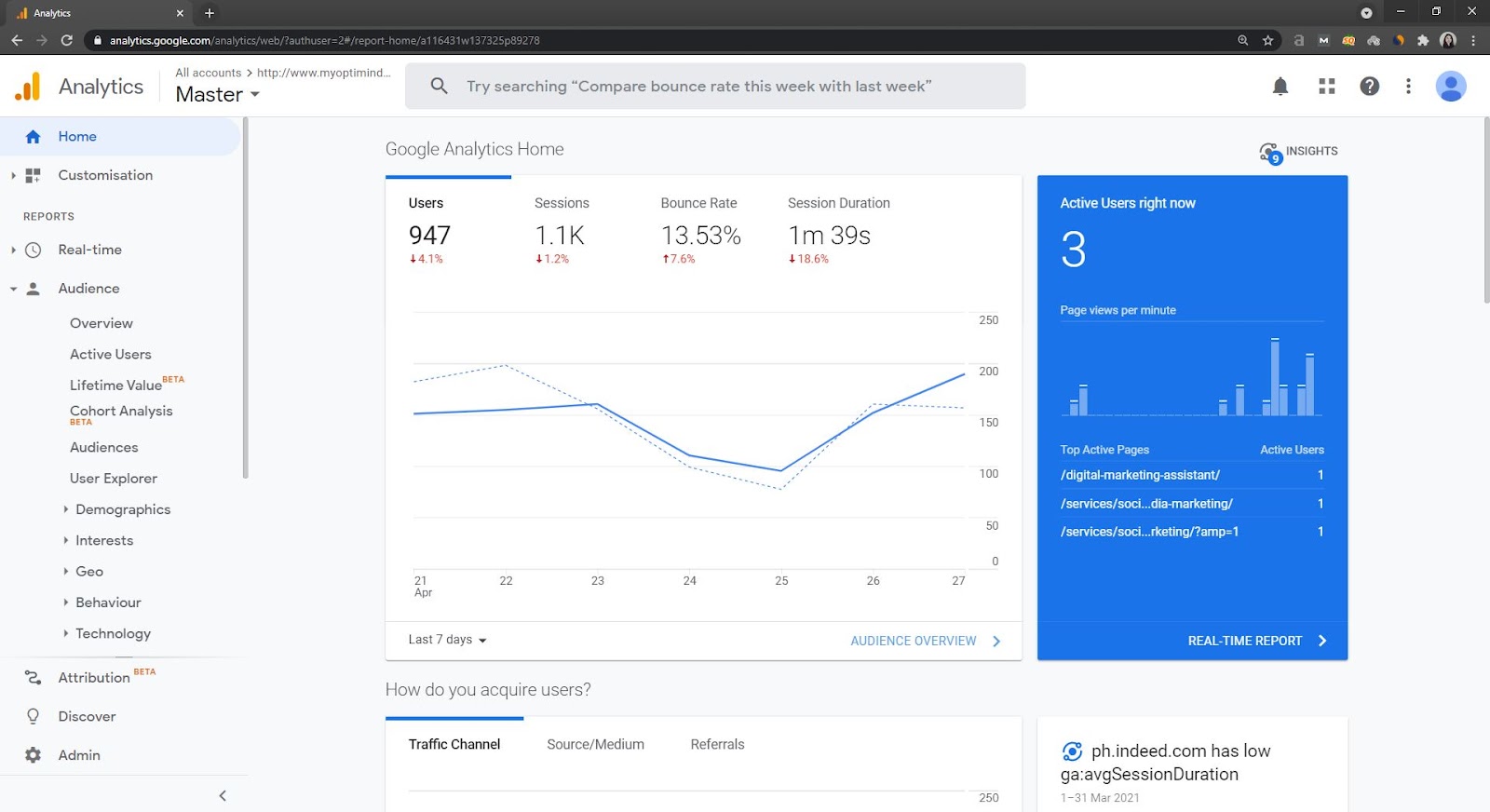Switch to Source/Medium tab
The width and height of the screenshot is (1490, 812).
[x=595, y=744]
